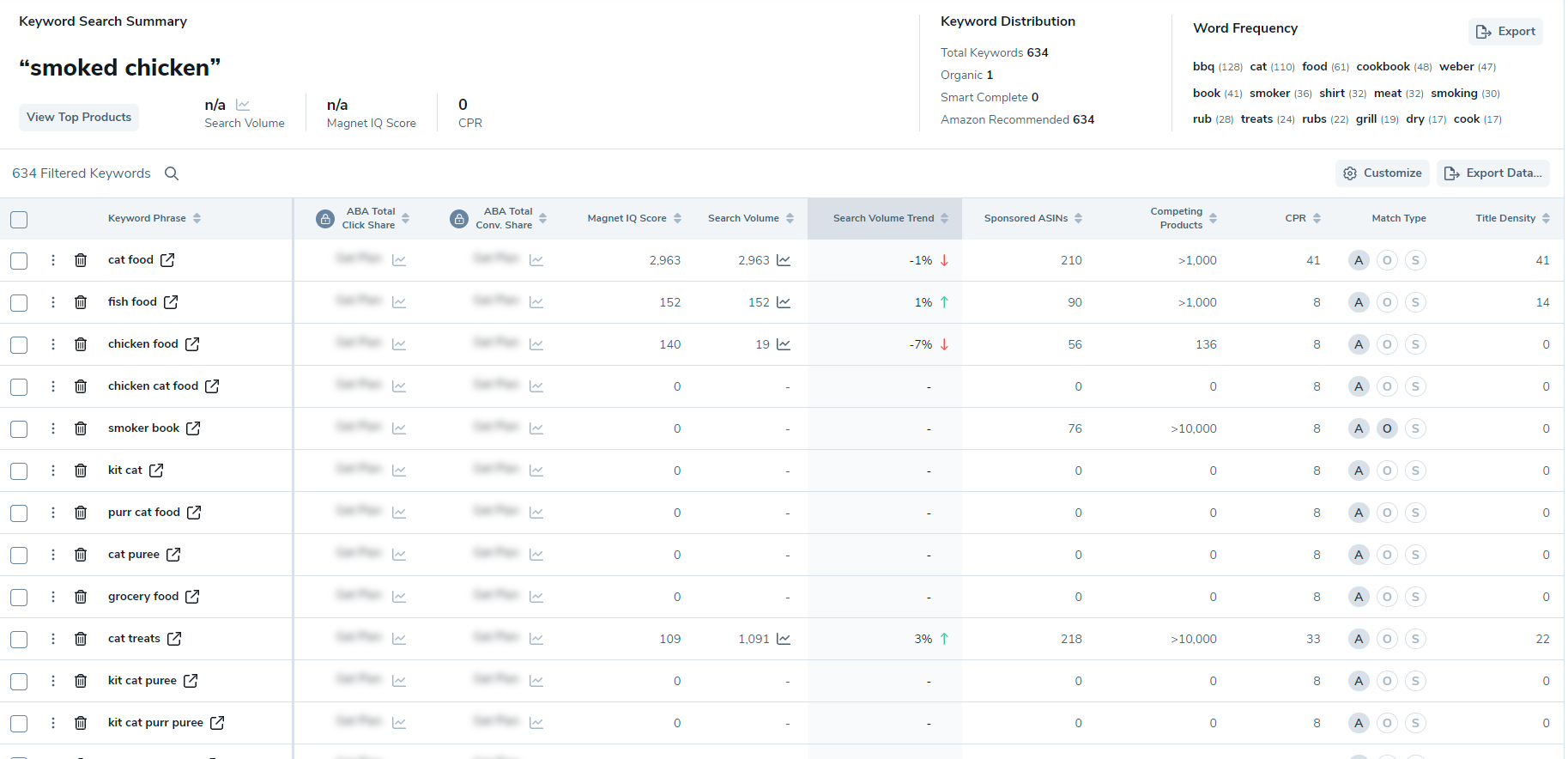Select the 'chicken cat food' row checkbox

19,387
